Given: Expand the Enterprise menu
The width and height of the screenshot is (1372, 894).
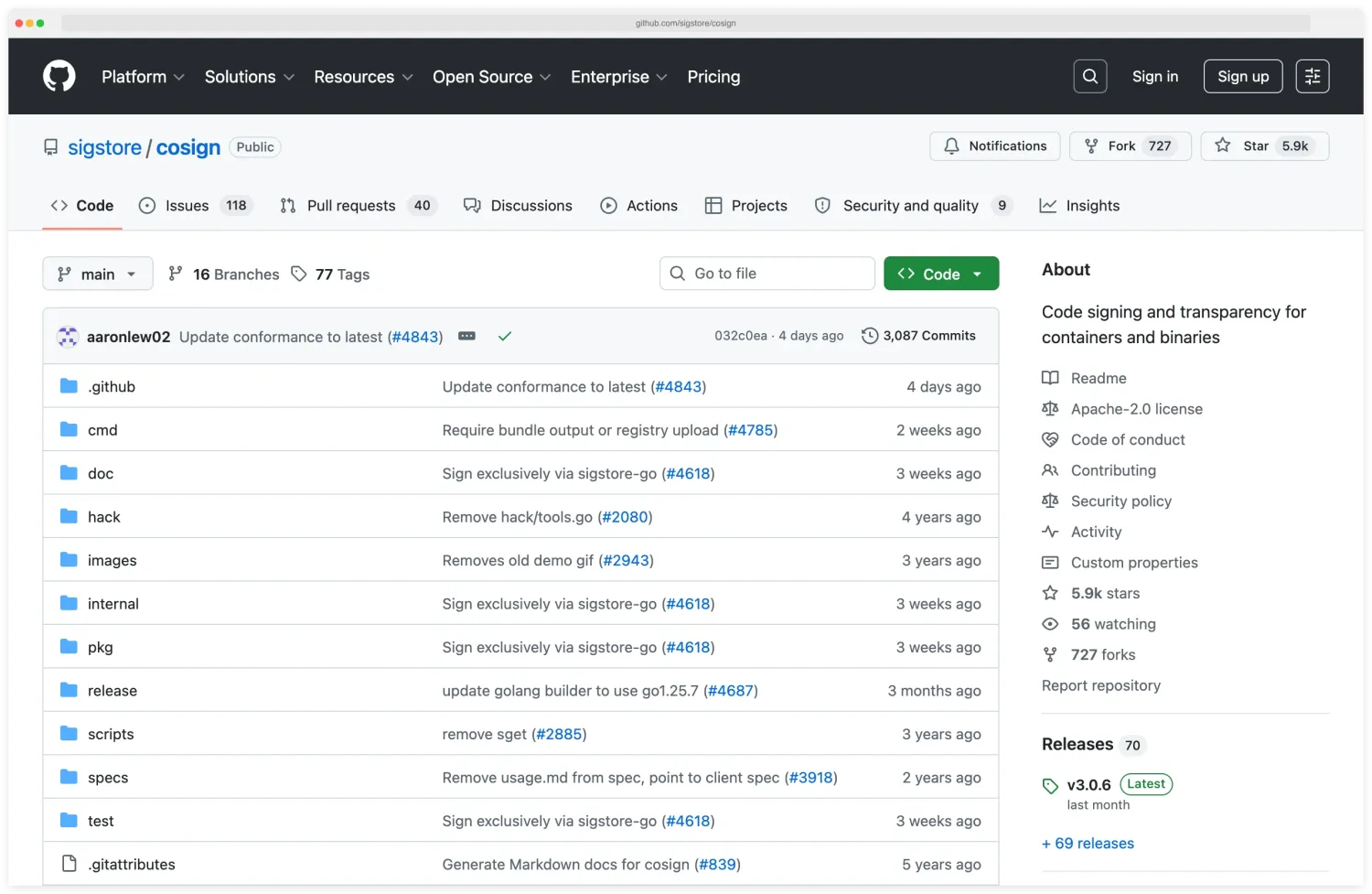Looking at the screenshot, I should pos(618,77).
